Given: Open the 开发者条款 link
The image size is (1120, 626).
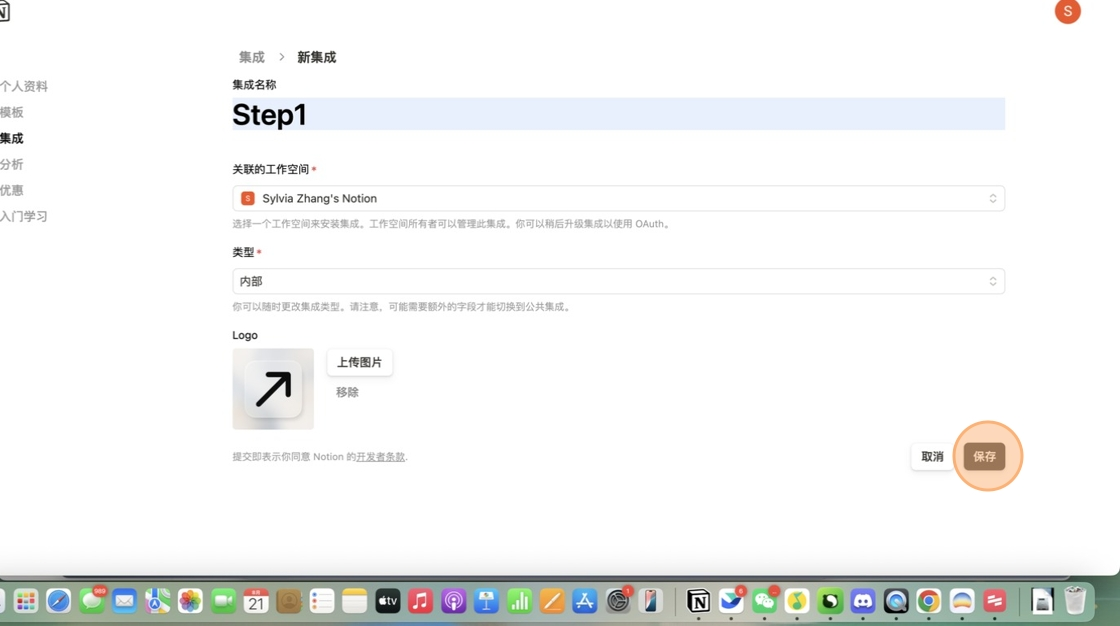Looking at the screenshot, I should [x=381, y=457].
